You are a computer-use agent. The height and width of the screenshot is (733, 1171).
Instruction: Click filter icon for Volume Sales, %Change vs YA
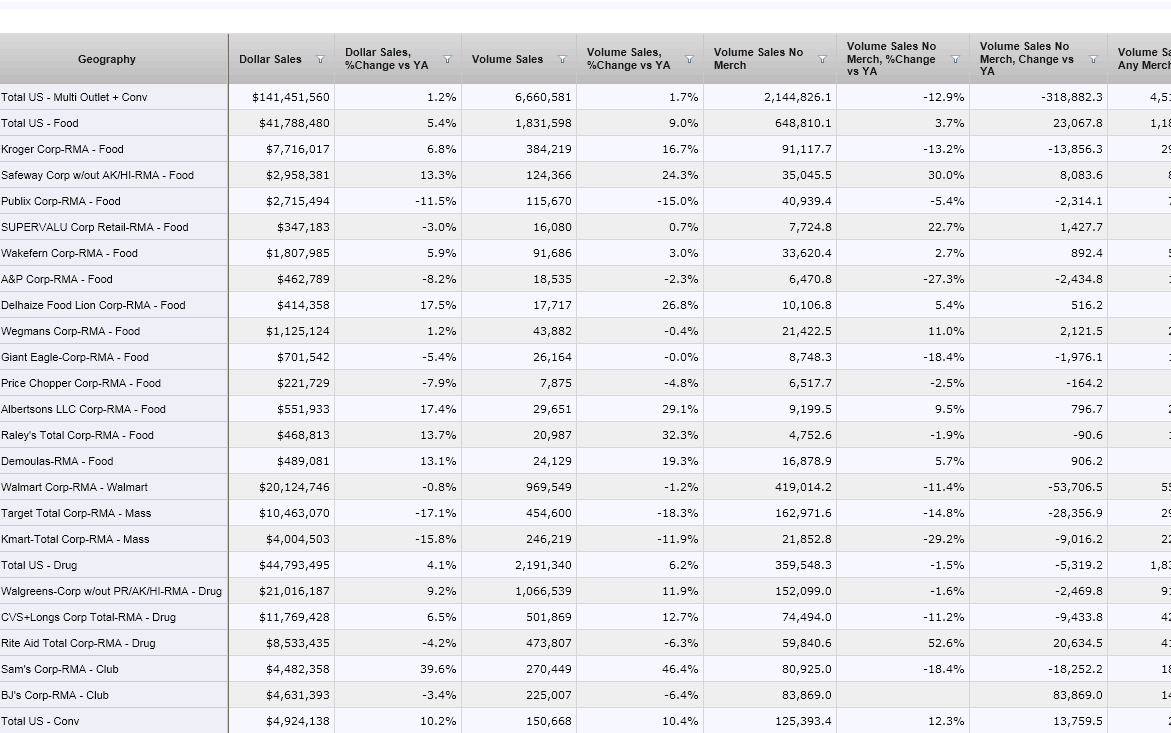689,60
